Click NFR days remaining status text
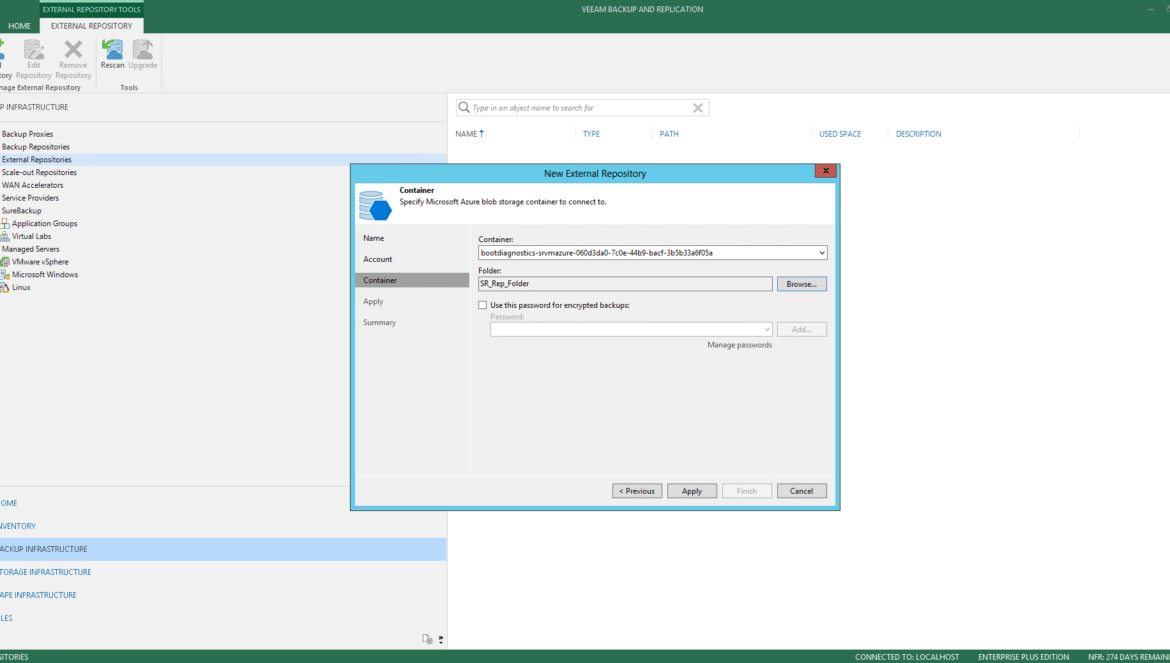1170x663 pixels. (1128, 657)
